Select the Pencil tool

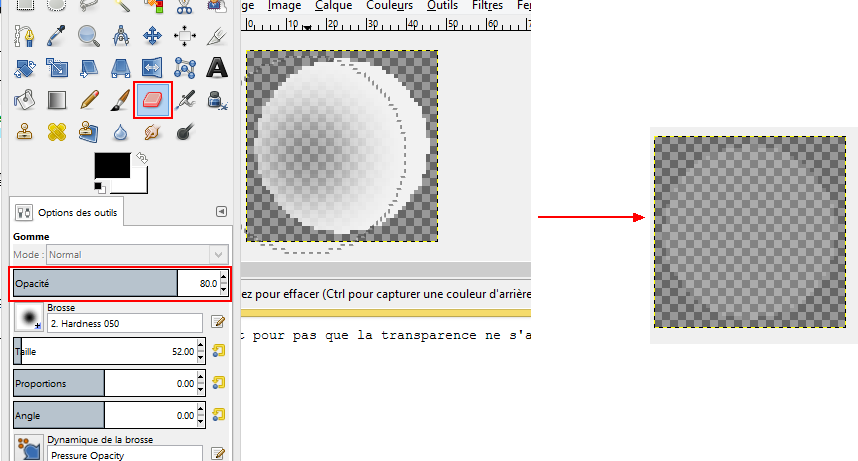(x=88, y=100)
